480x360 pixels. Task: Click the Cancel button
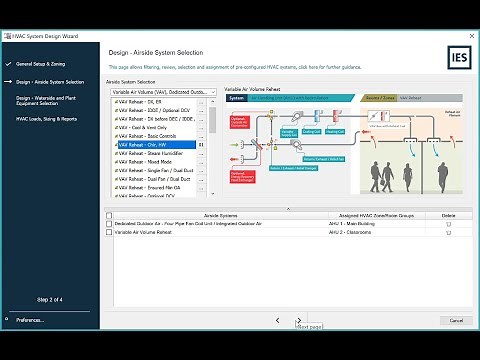coord(456,320)
